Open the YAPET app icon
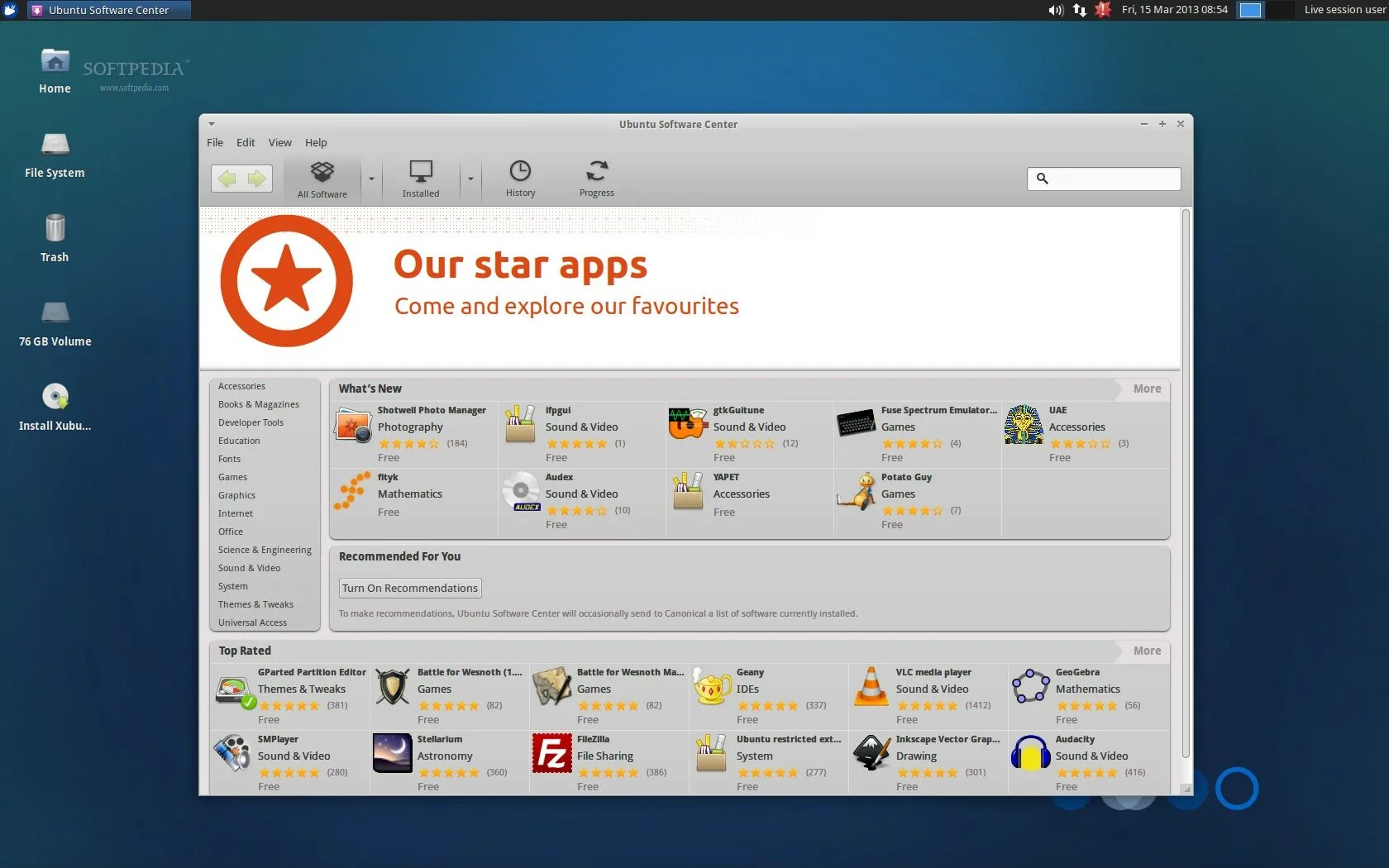Screen dimensions: 1389x868 (x=688, y=491)
